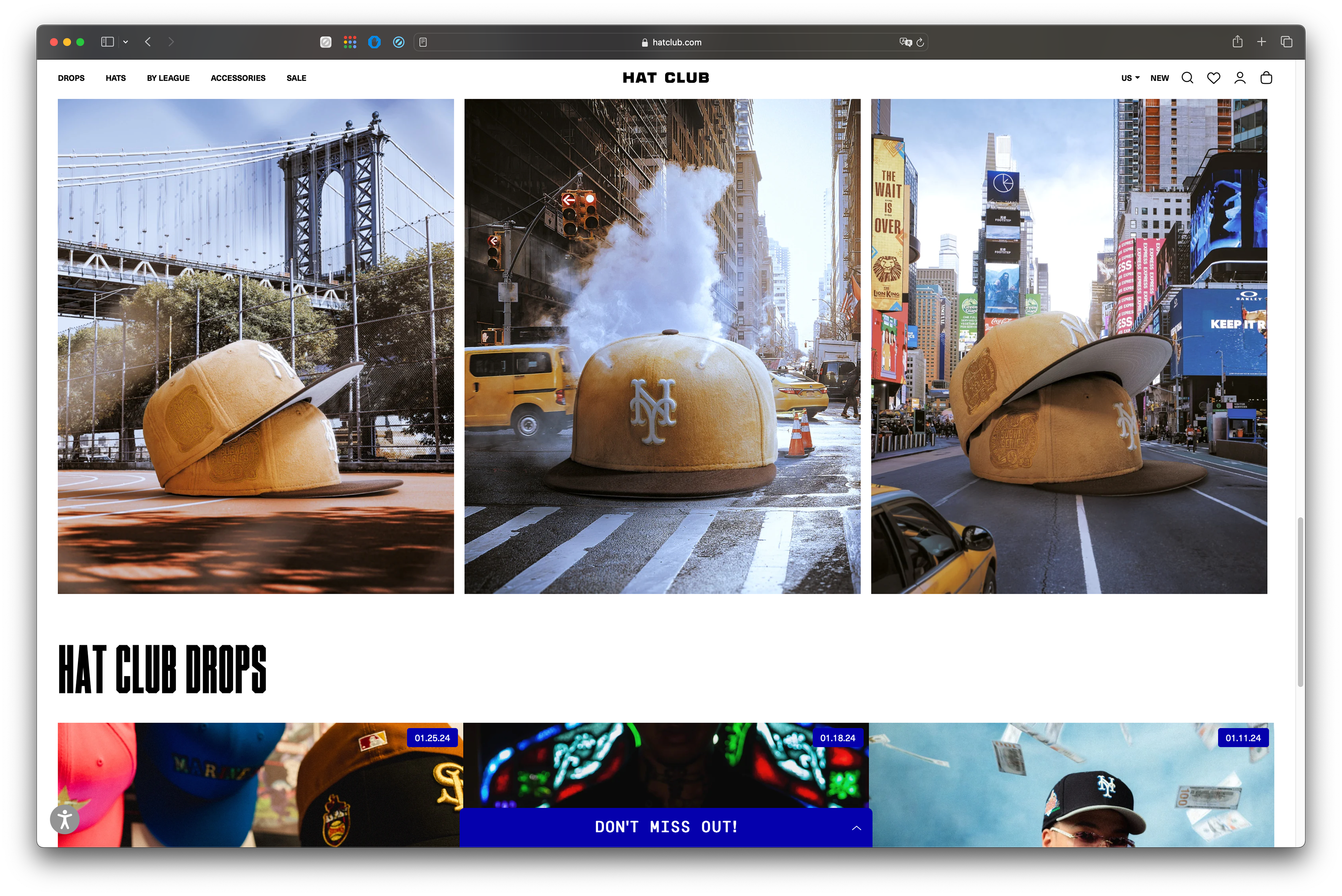Open the Times Square stacked hats image
The image size is (1342, 896).
(1068, 346)
